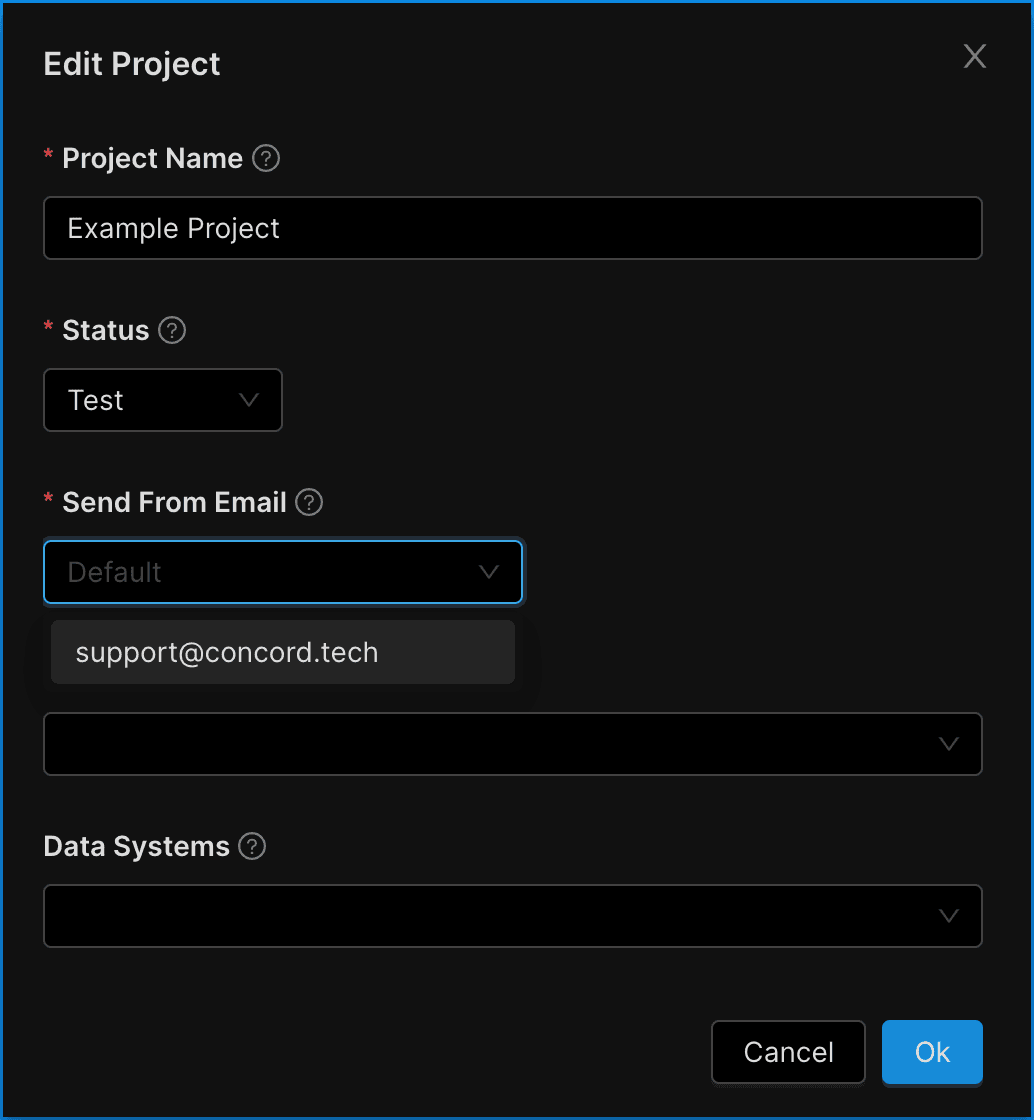
Task: Click chevron of the dropdown above Data Systems
Action: 949,744
